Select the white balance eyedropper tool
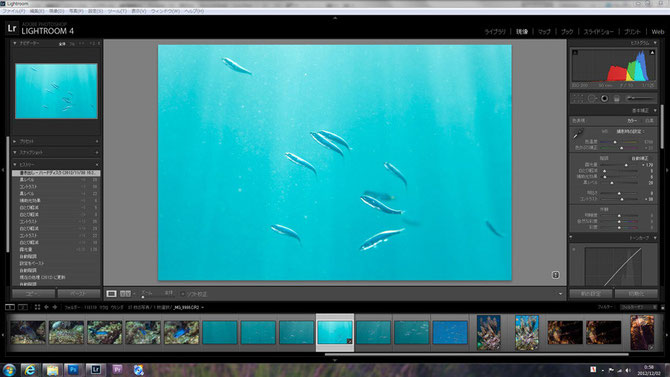Viewport: 670px width, 377px height. (x=578, y=135)
